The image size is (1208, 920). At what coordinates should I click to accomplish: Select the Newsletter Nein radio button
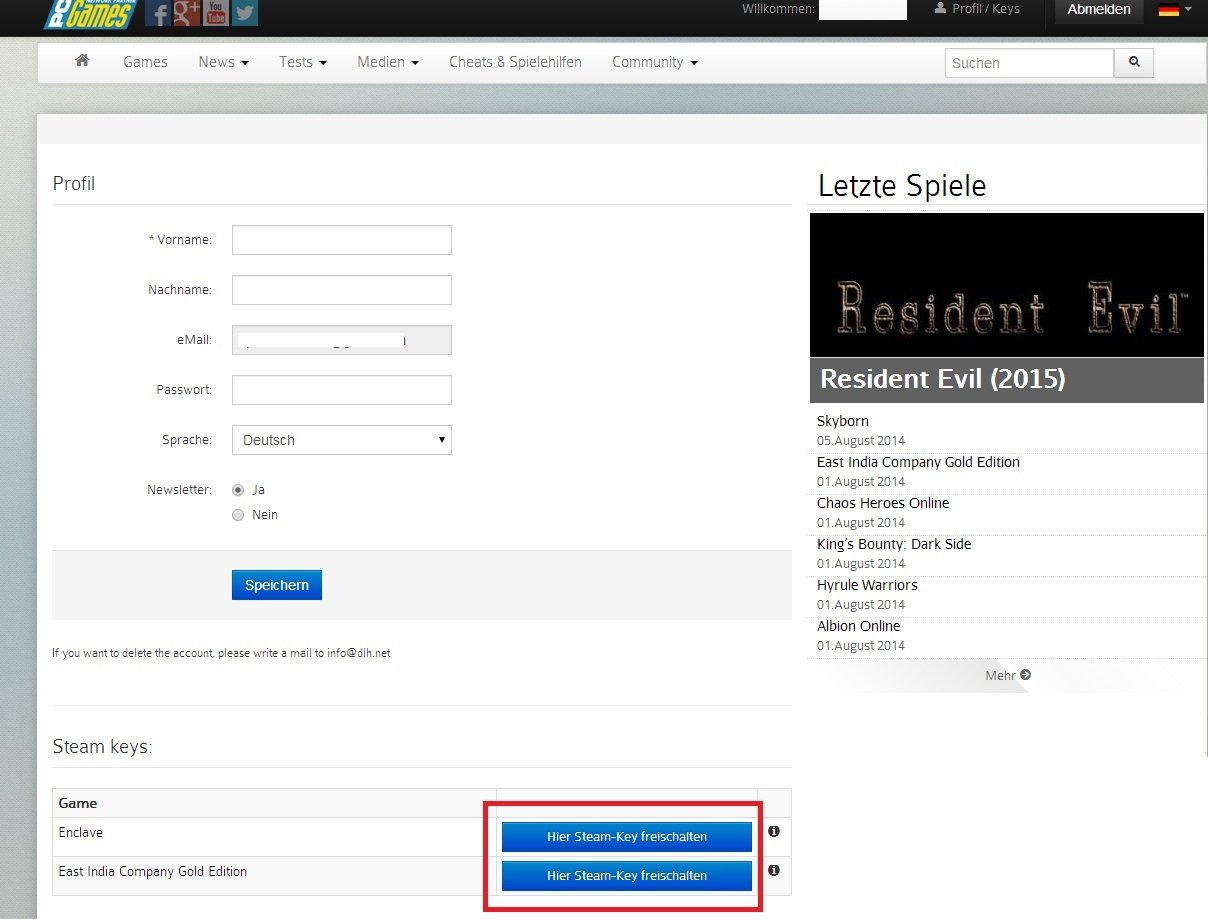pos(238,515)
